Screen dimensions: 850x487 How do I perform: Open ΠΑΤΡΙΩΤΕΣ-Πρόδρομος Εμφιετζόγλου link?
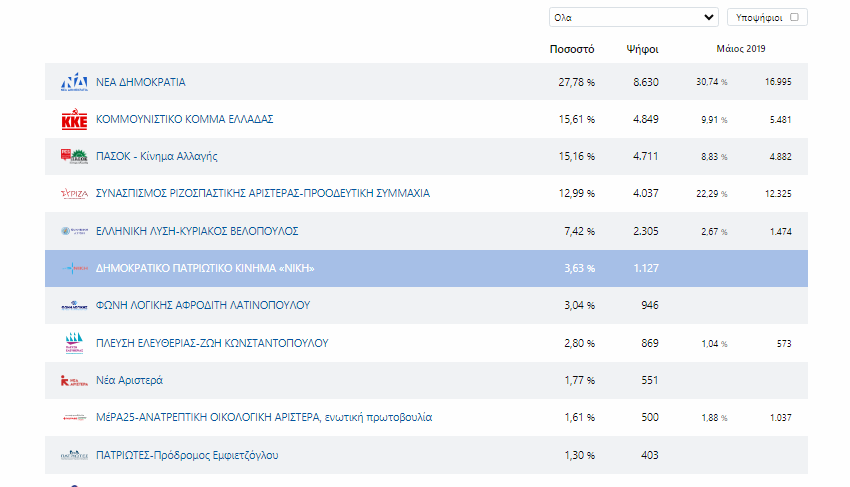point(187,455)
